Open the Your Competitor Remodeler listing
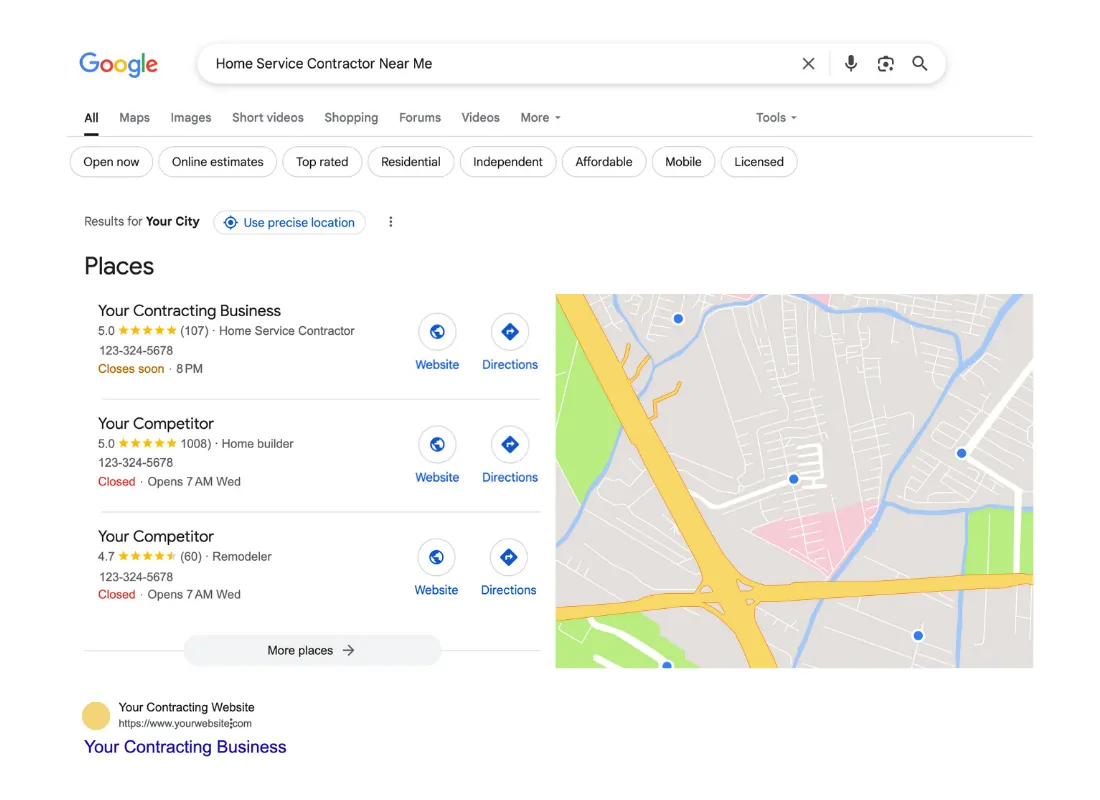 (156, 537)
